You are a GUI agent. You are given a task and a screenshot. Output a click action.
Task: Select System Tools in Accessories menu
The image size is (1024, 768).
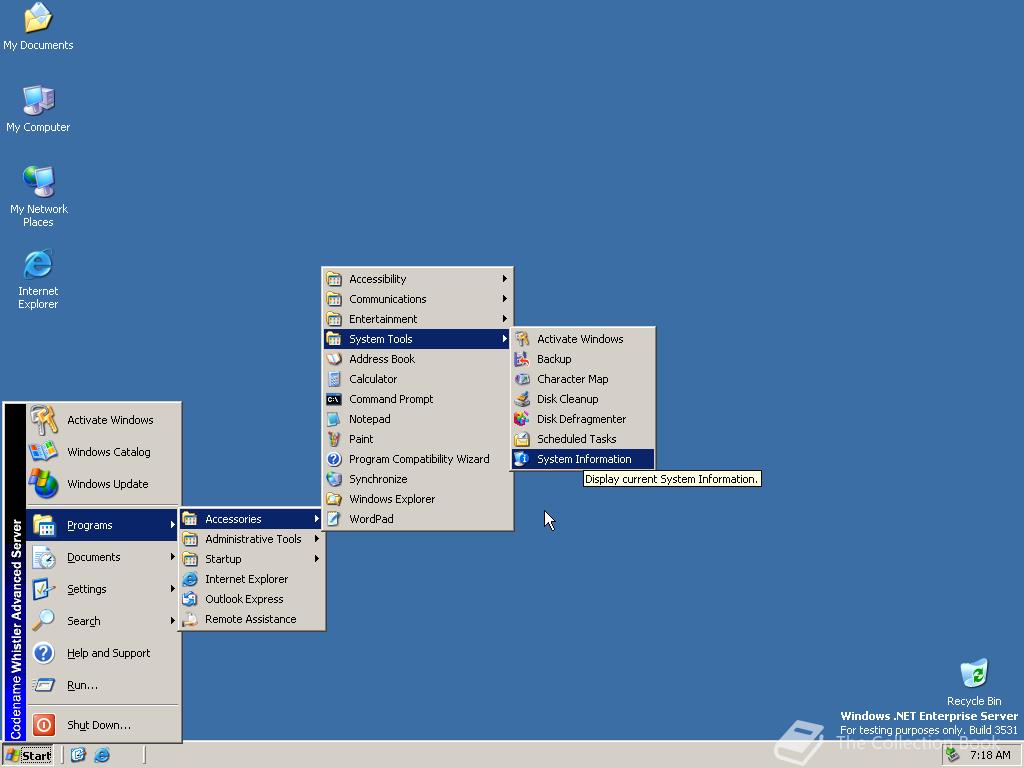[x=417, y=339]
